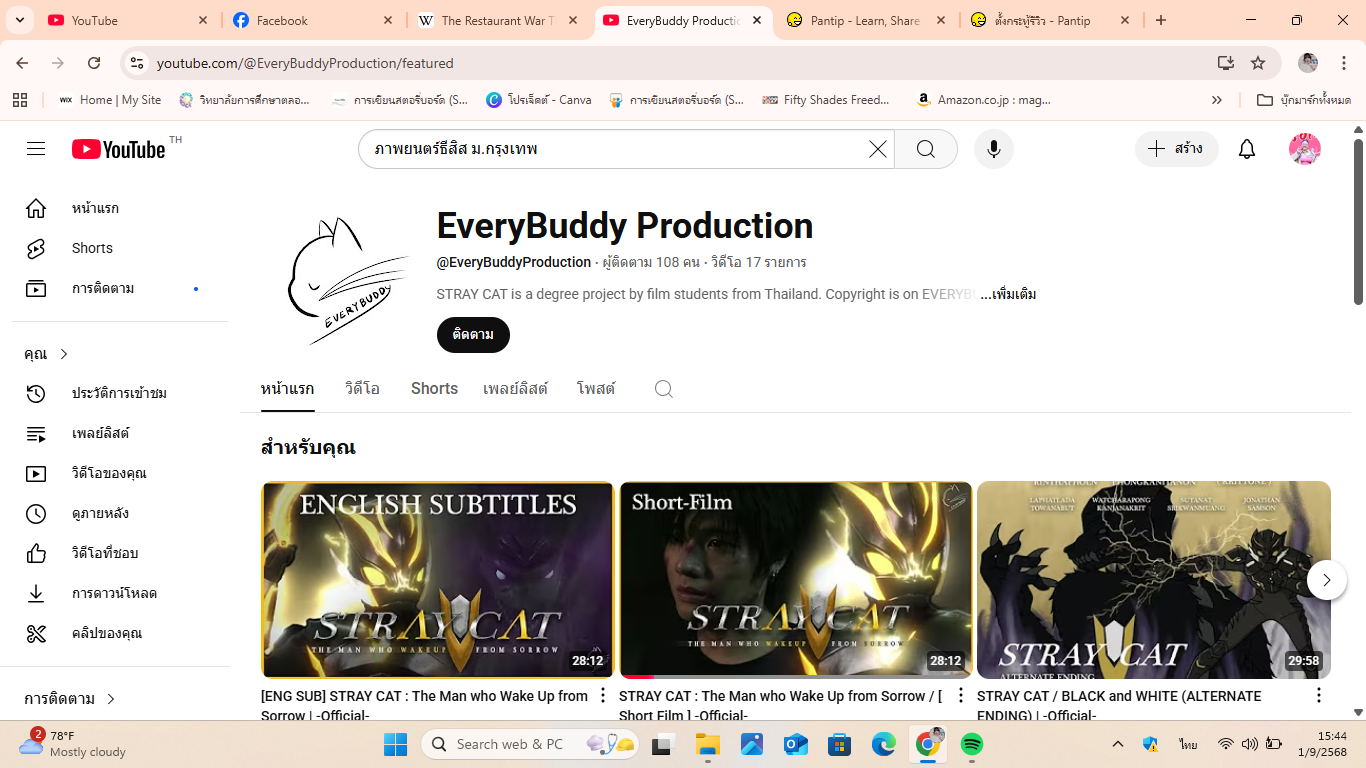Open STRAY CAT BLACK and WHITE title
Image resolution: width=1366 pixels, height=768 pixels.
(1119, 705)
